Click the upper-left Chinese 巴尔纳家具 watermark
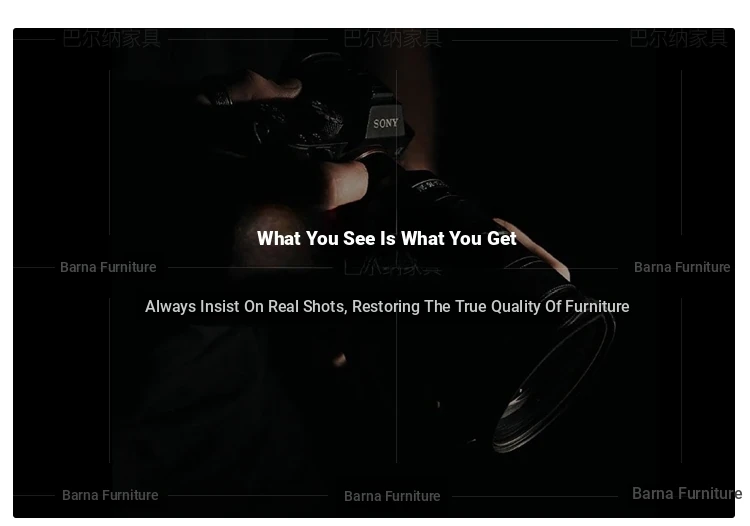 (x=111, y=38)
